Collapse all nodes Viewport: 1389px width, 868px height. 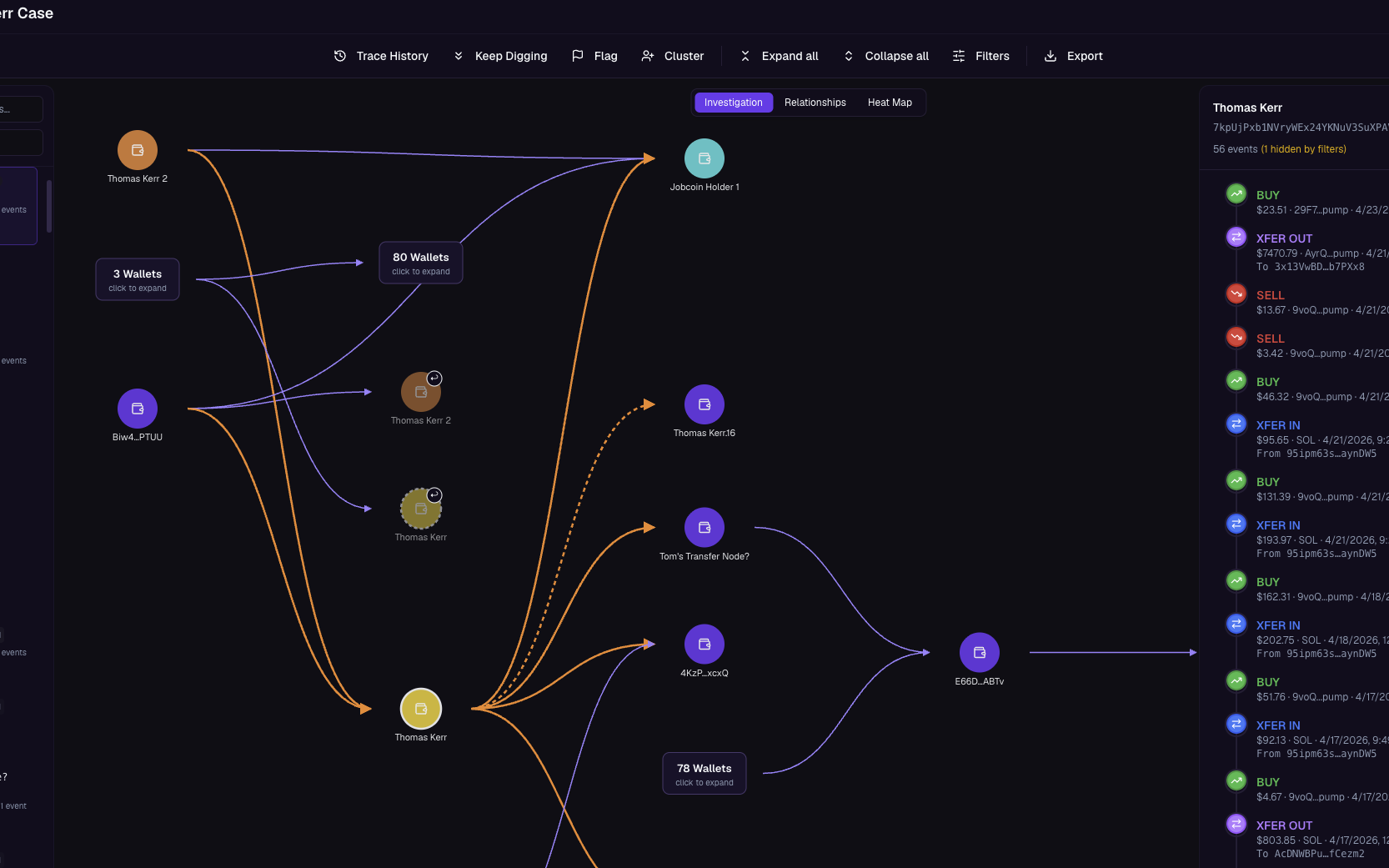pos(886,56)
